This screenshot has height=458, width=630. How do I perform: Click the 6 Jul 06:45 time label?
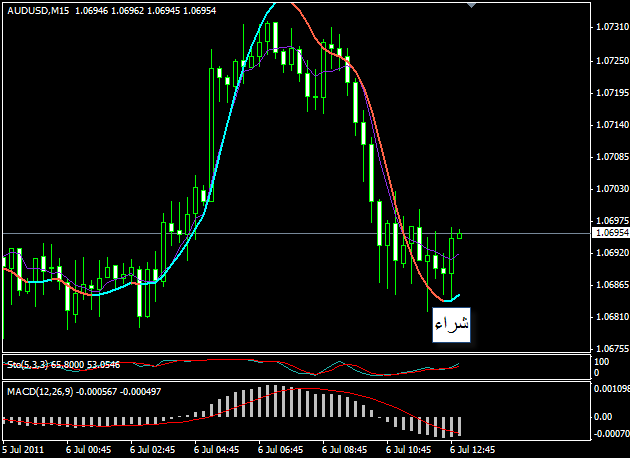tap(278, 450)
